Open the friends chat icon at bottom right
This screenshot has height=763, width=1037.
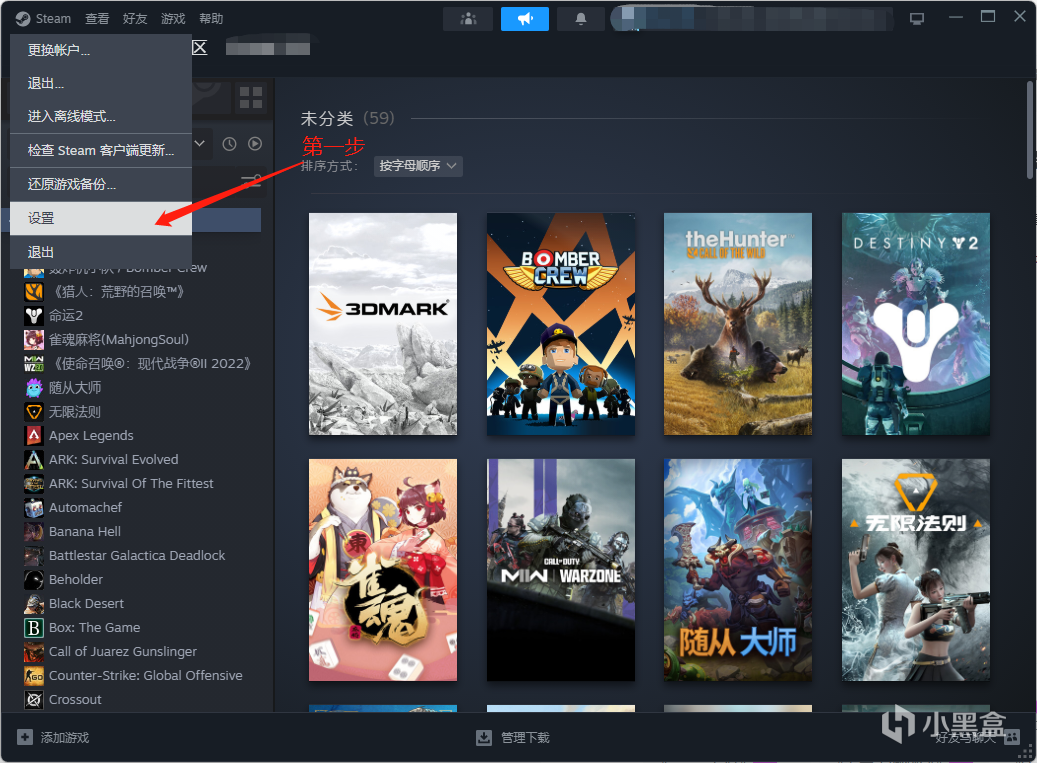[1012, 737]
